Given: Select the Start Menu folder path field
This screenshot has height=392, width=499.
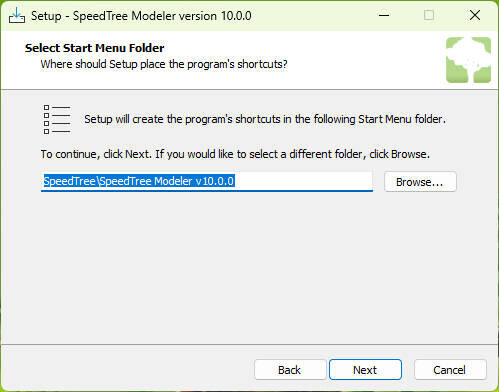Looking at the screenshot, I should pyautogui.click(x=207, y=181).
